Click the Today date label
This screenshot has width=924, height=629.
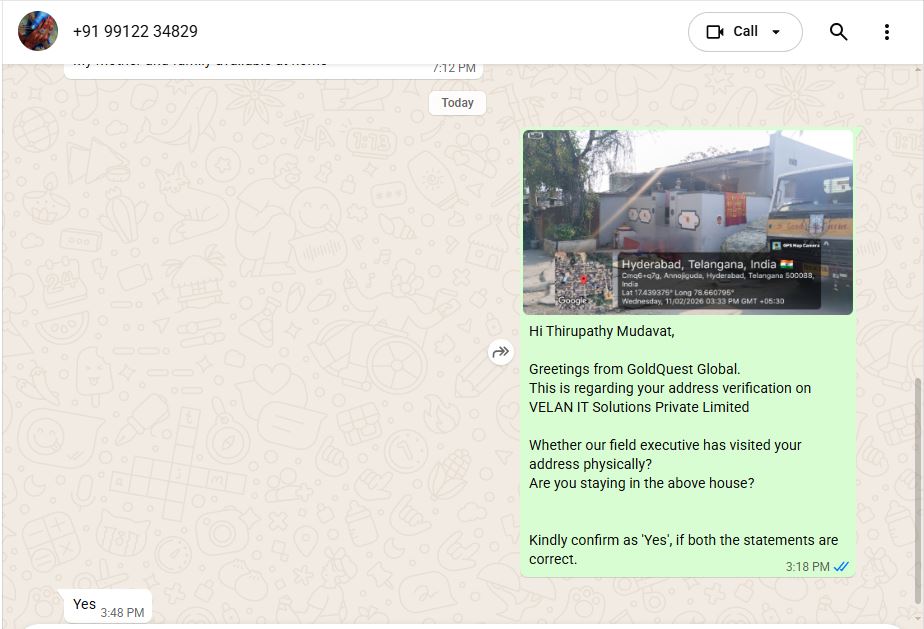[457, 103]
